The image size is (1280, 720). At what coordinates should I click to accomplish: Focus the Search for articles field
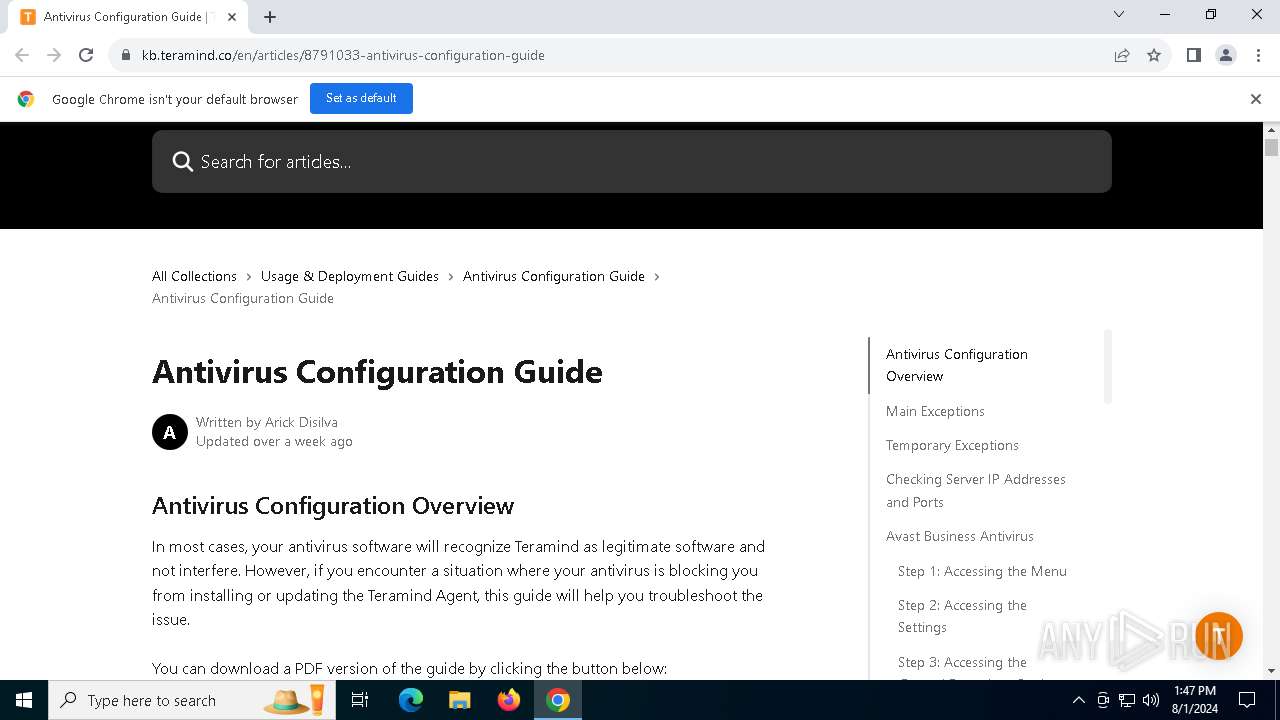(632, 161)
